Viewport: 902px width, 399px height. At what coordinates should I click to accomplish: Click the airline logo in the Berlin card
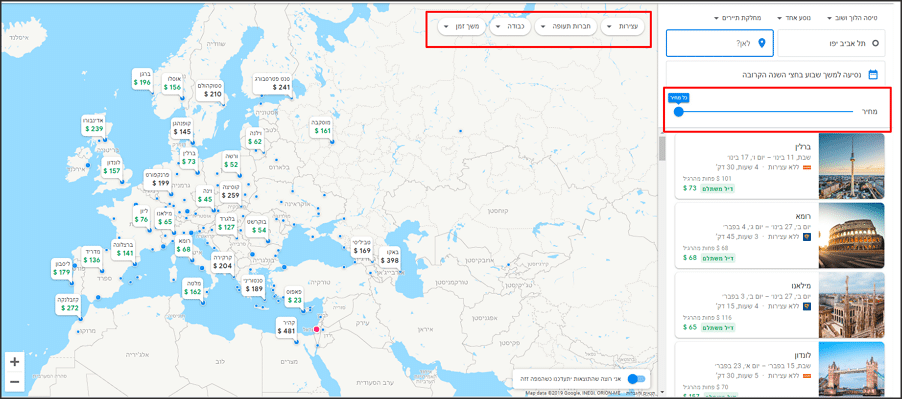click(807, 167)
